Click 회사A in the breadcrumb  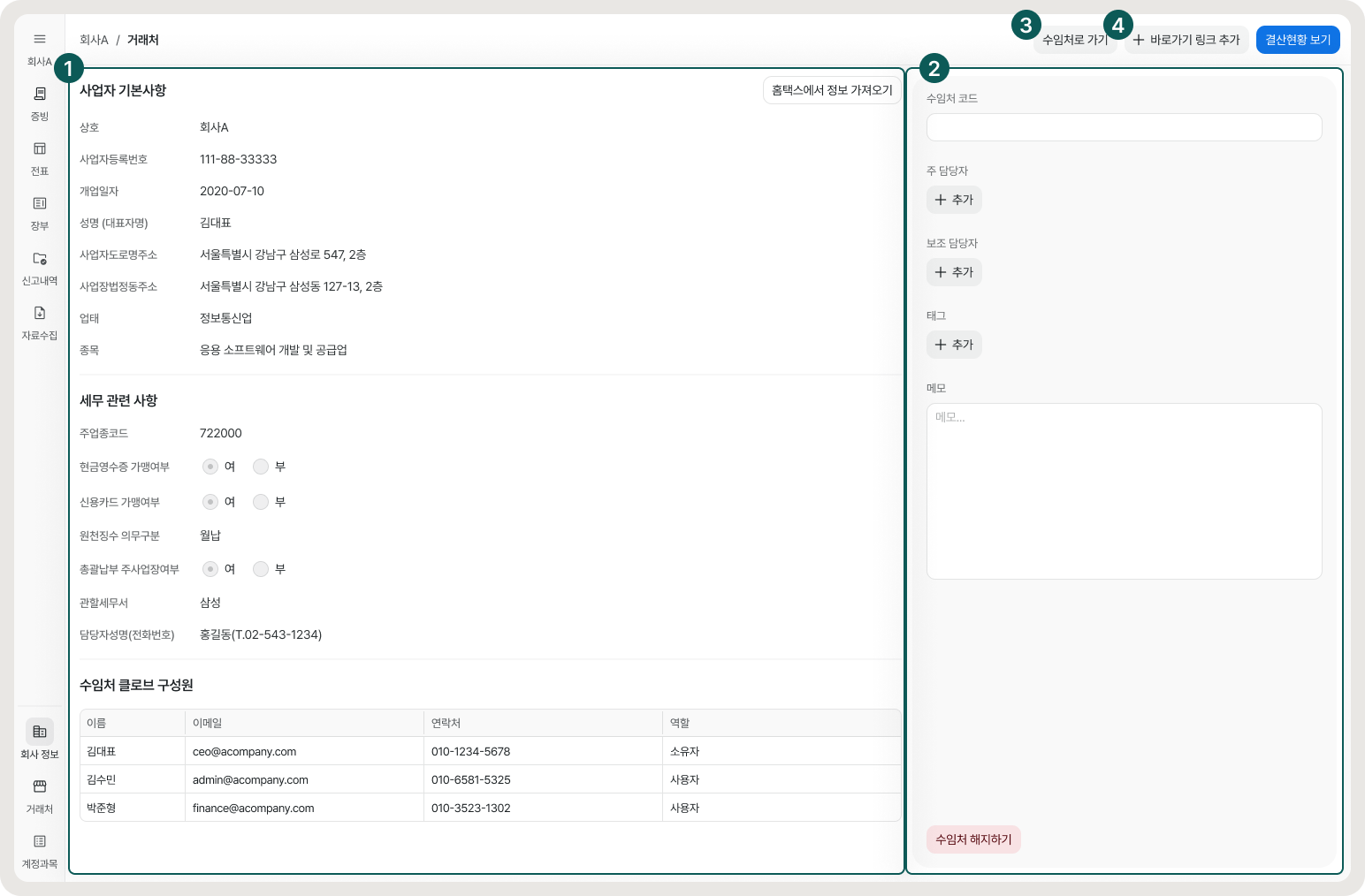pos(94,40)
